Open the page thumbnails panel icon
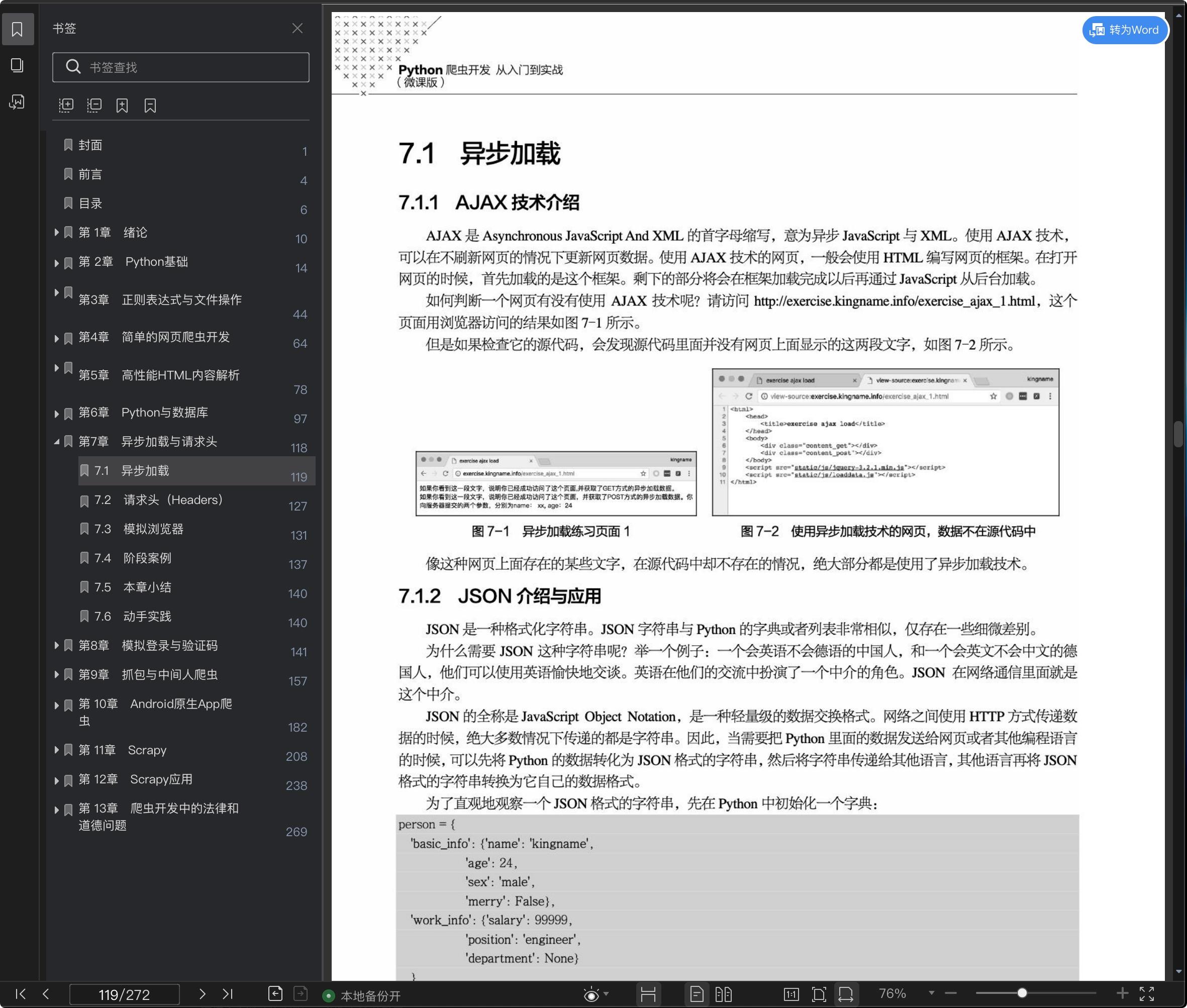Image resolution: width=1187 pixels, height=1008 pixels. (17, 65)
